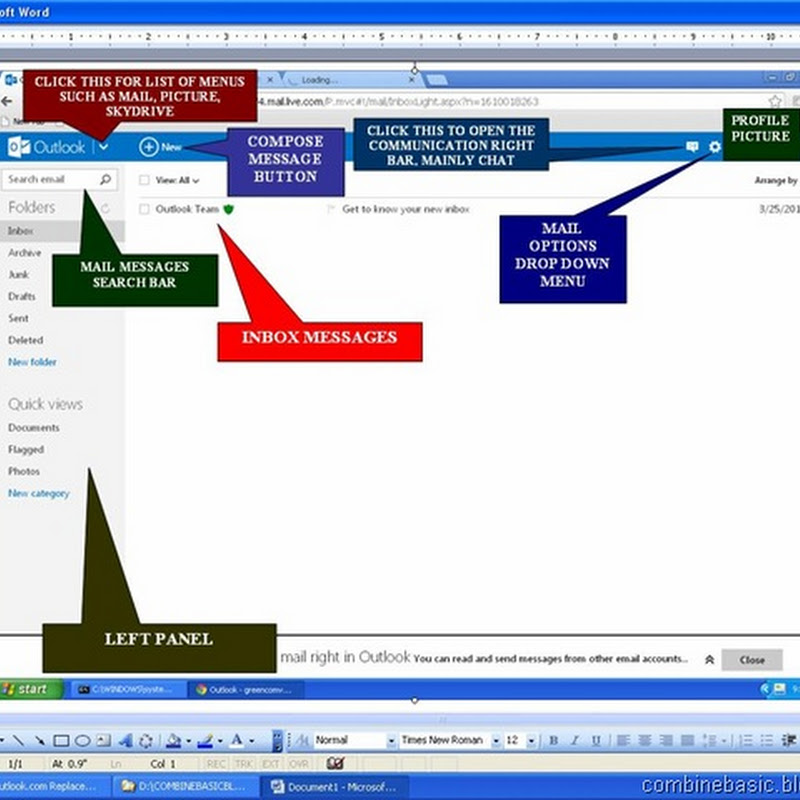The image size is (800, 800).
Task: Select the Line drawing tool
Action: click(x=18, y=740)
